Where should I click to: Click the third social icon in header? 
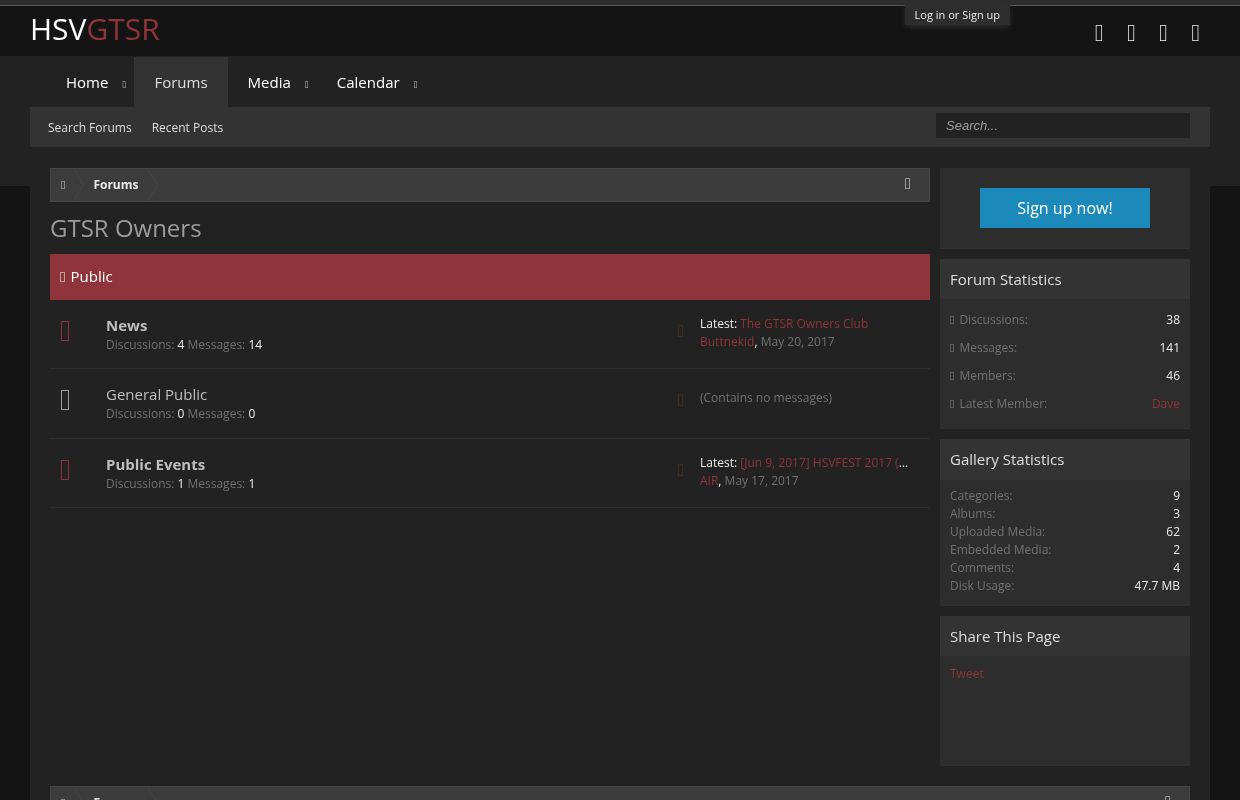tap(1163, 33)
